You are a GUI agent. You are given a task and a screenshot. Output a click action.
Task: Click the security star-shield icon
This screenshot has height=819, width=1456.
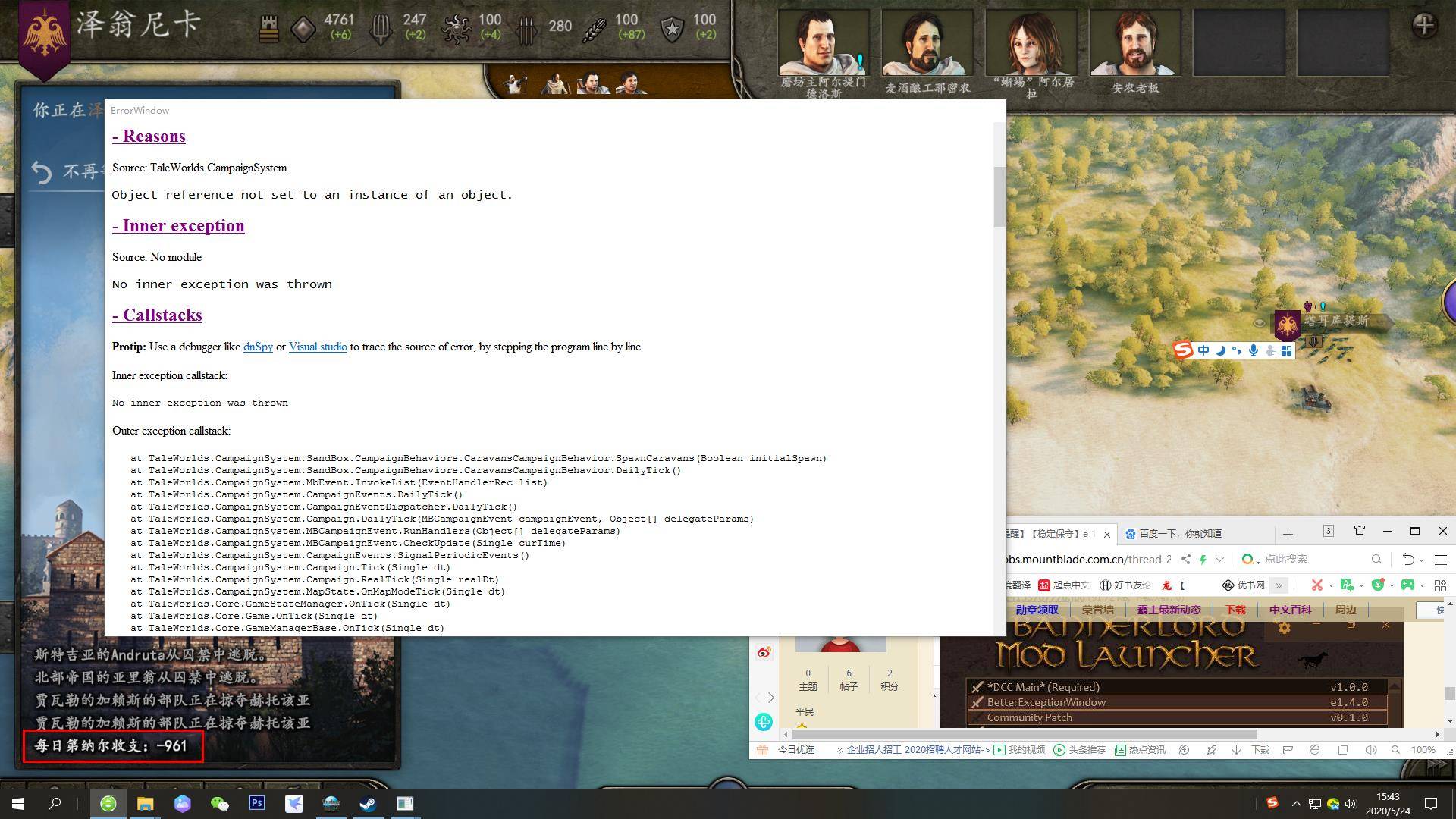pos(672,29)
